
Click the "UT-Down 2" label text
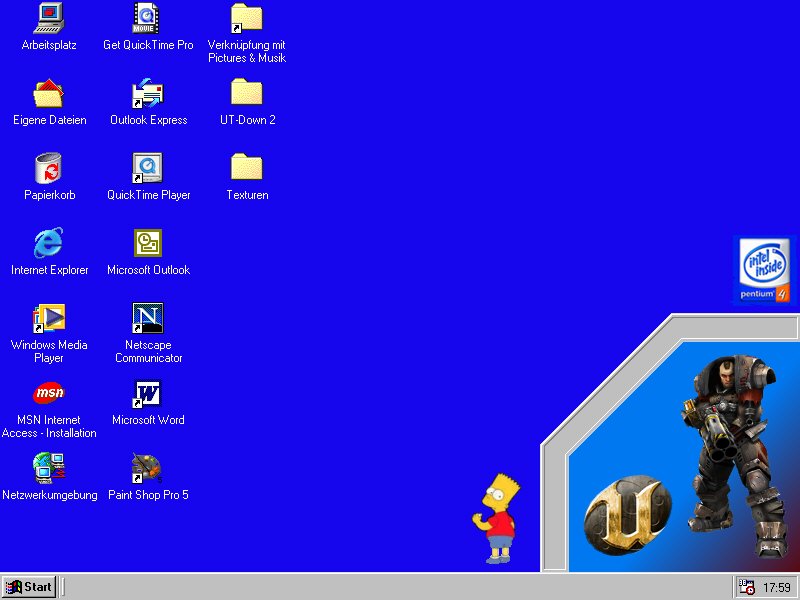click(x=247, y=120)
